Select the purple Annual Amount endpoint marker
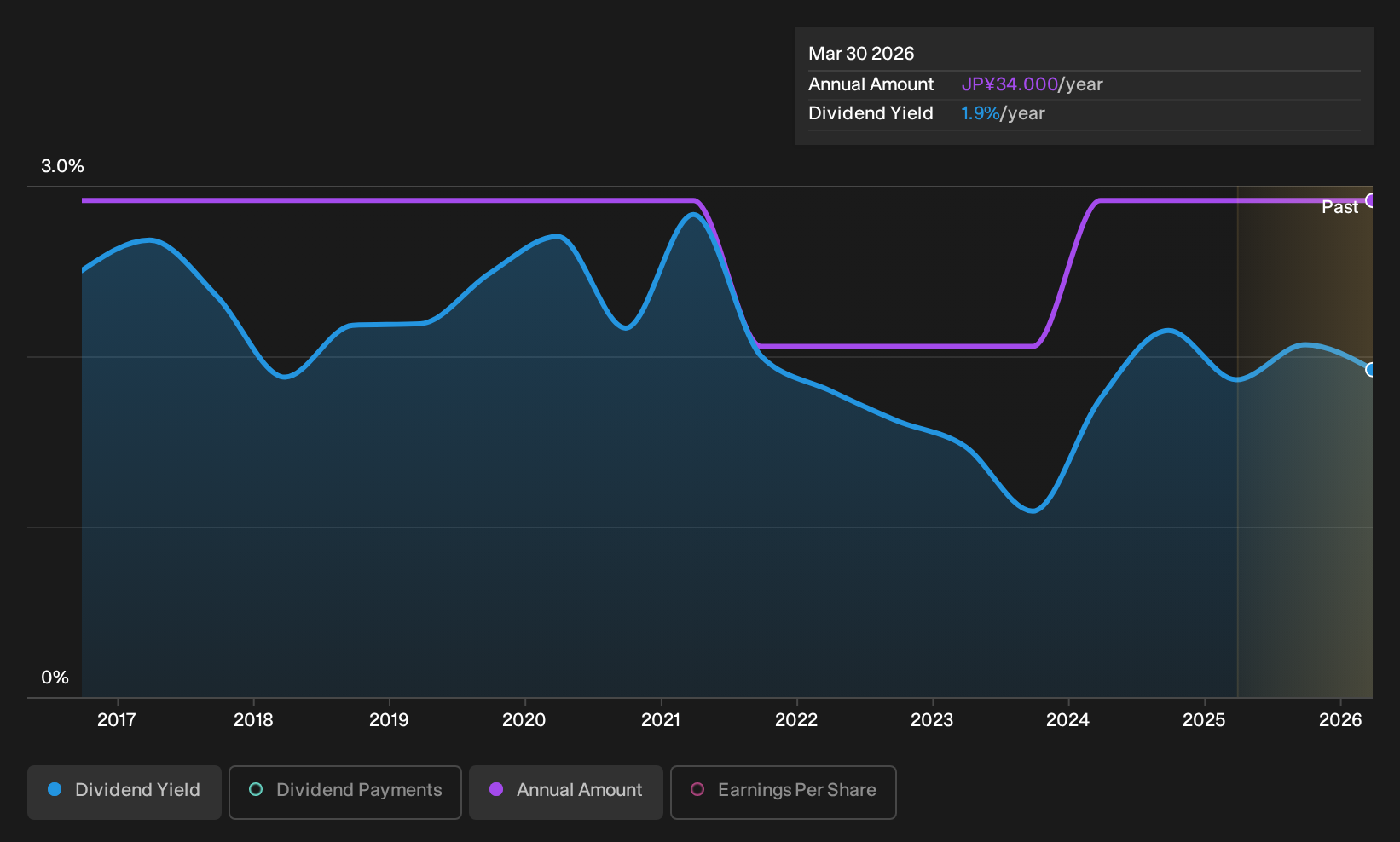Viewport: 1400px width, 842px height. [1370, 200]
